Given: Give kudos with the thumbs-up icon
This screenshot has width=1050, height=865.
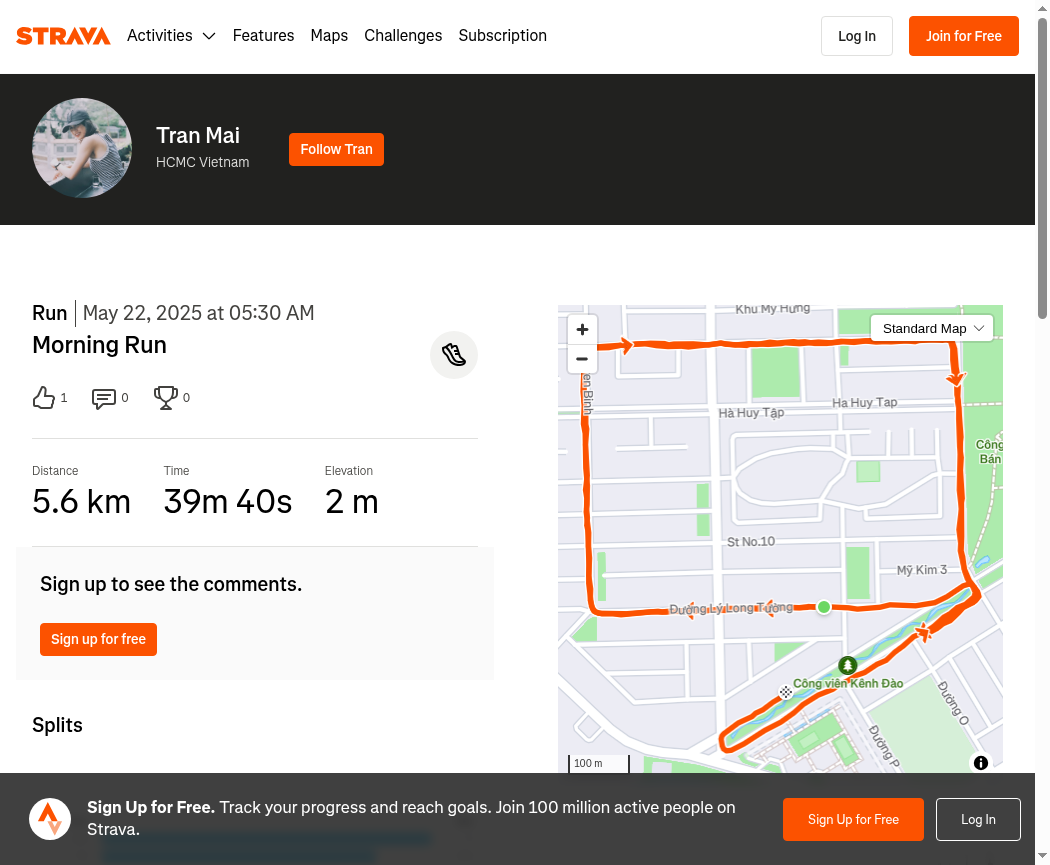Looking at the screenshot, I should click(x=44, y=398).
